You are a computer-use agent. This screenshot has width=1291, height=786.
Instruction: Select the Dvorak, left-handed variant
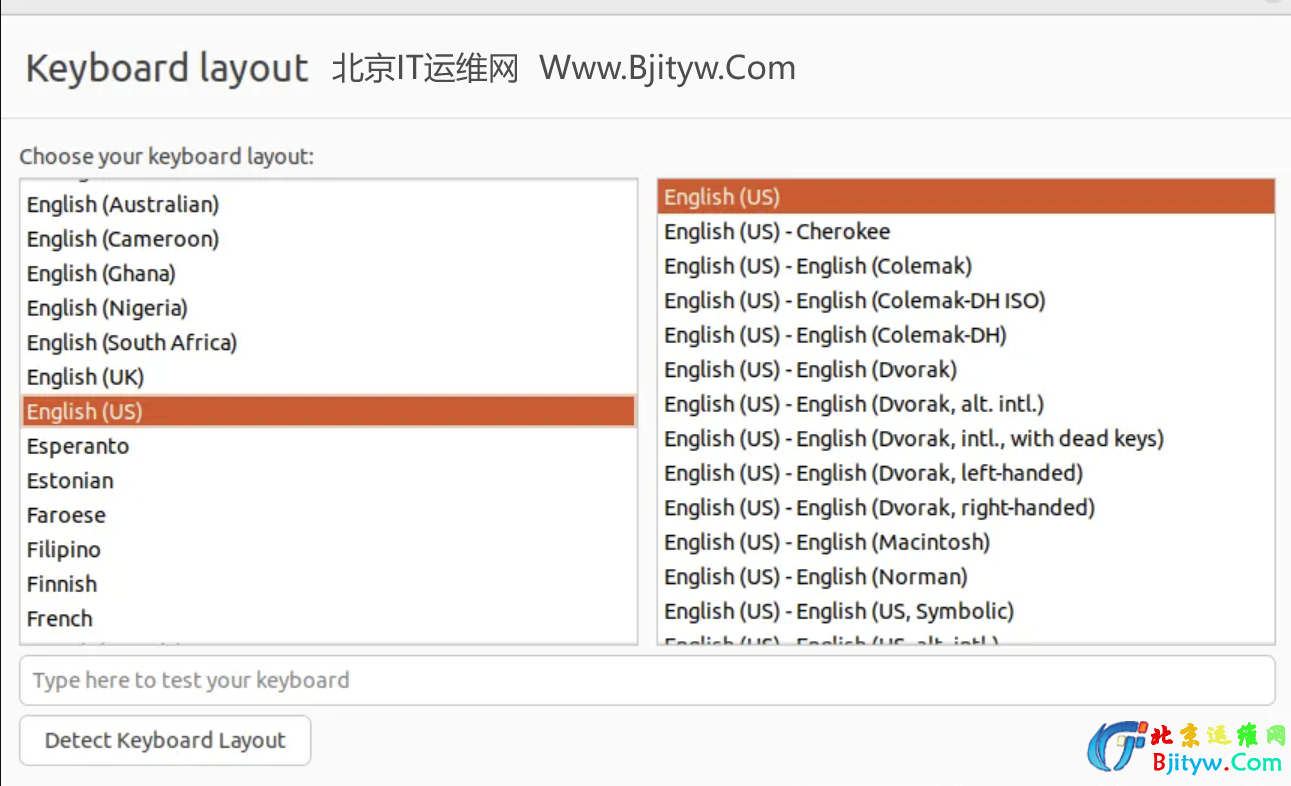[873, 473]
